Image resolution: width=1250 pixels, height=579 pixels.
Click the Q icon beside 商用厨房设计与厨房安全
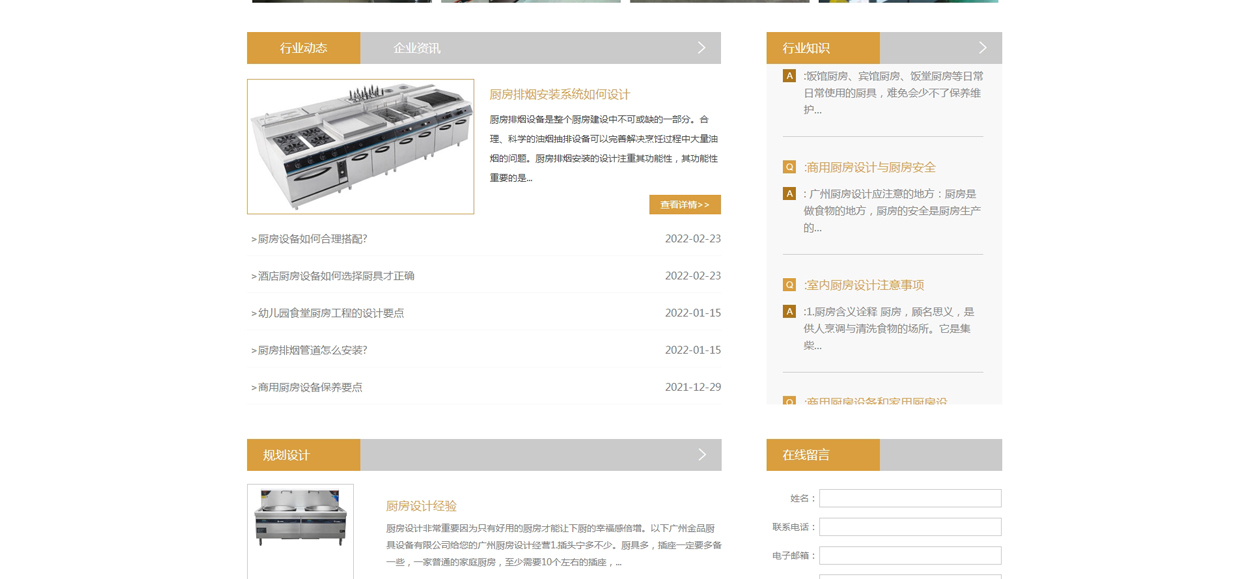tap(789, 167)
